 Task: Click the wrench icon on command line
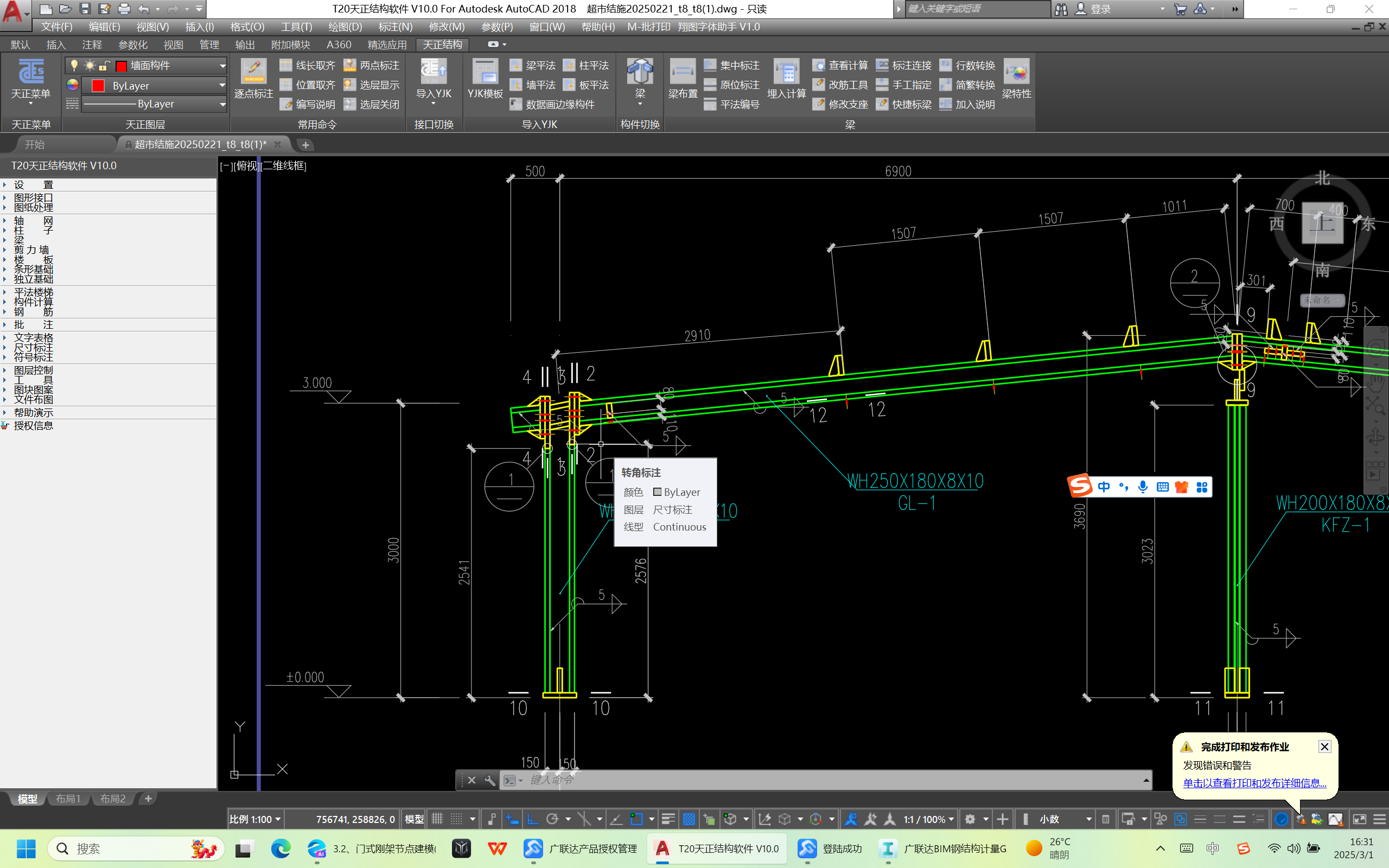489,780
